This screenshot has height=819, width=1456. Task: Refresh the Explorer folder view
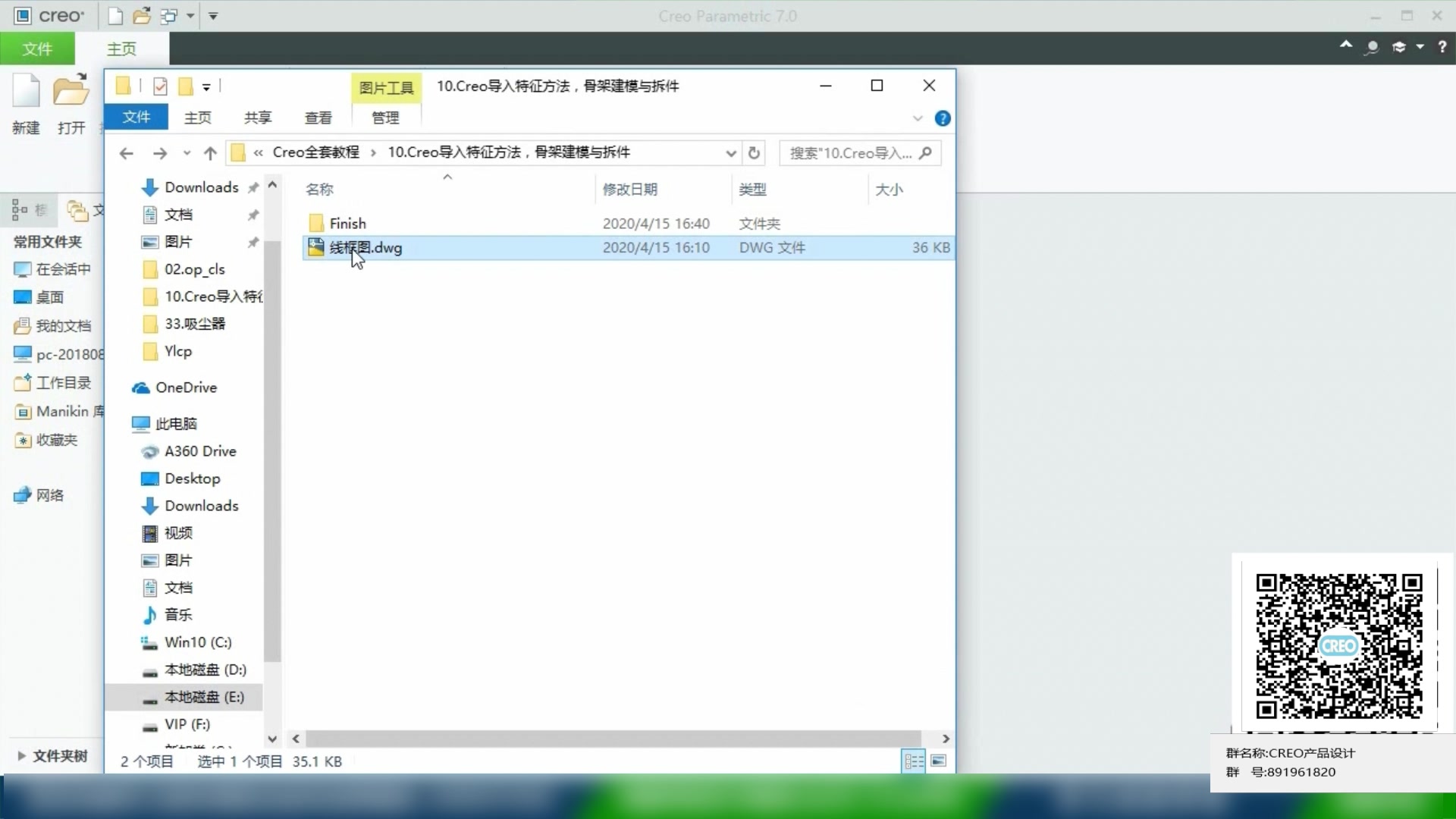[754, 153]
